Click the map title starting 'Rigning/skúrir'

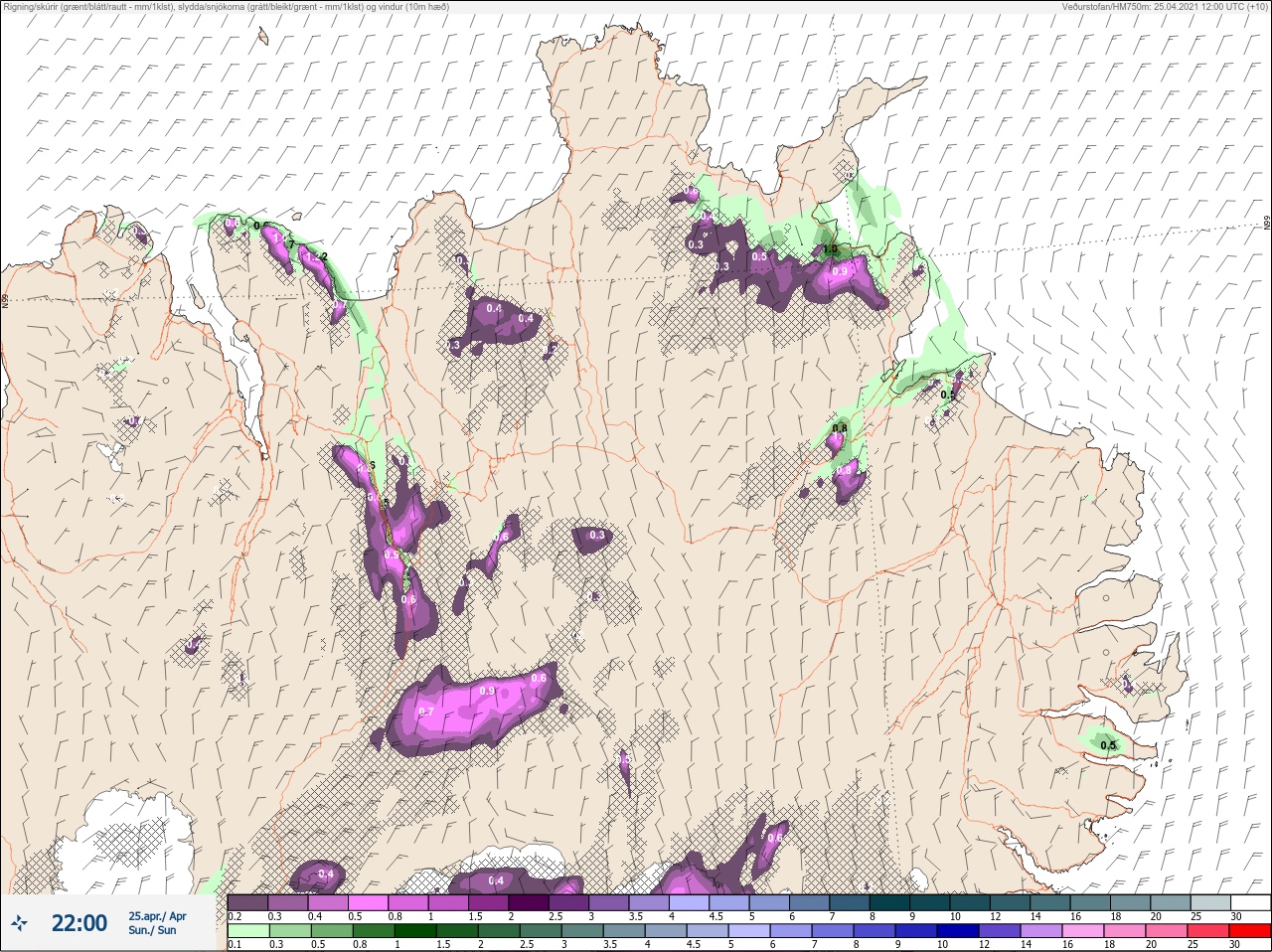[x=227, y=7]
